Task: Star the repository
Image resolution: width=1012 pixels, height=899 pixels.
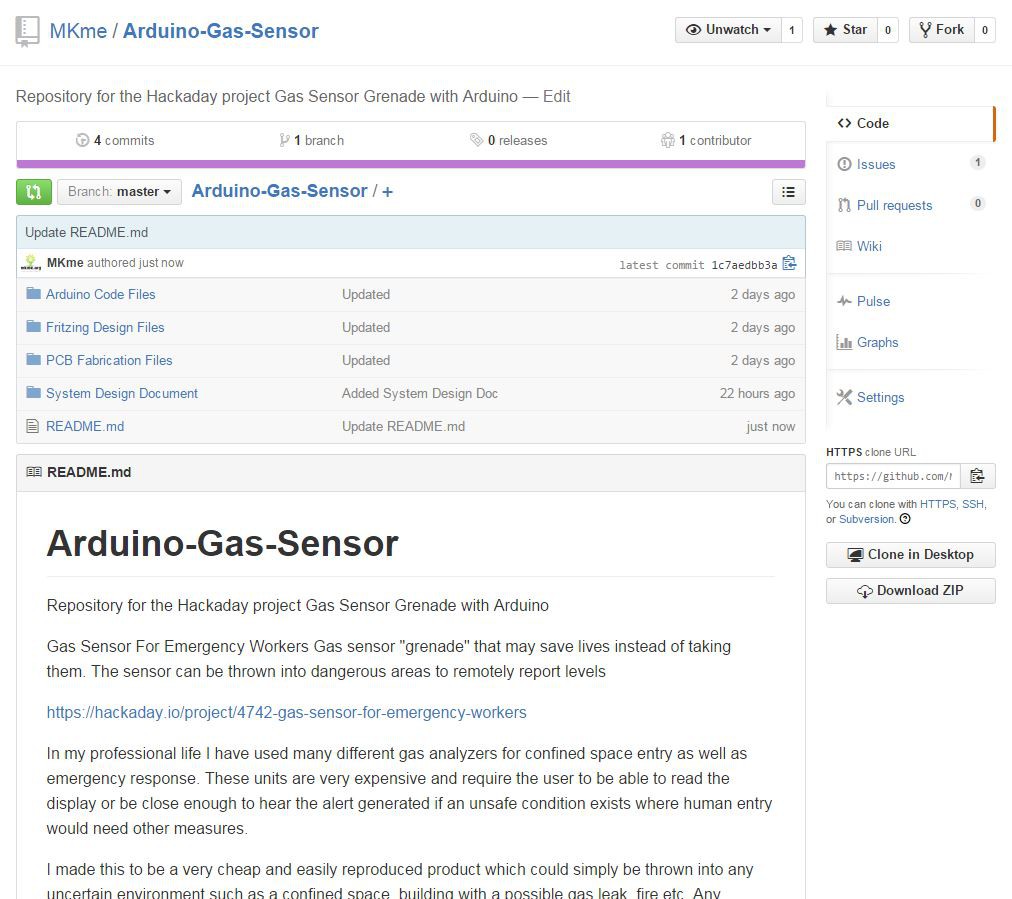Action: [845, 30]
